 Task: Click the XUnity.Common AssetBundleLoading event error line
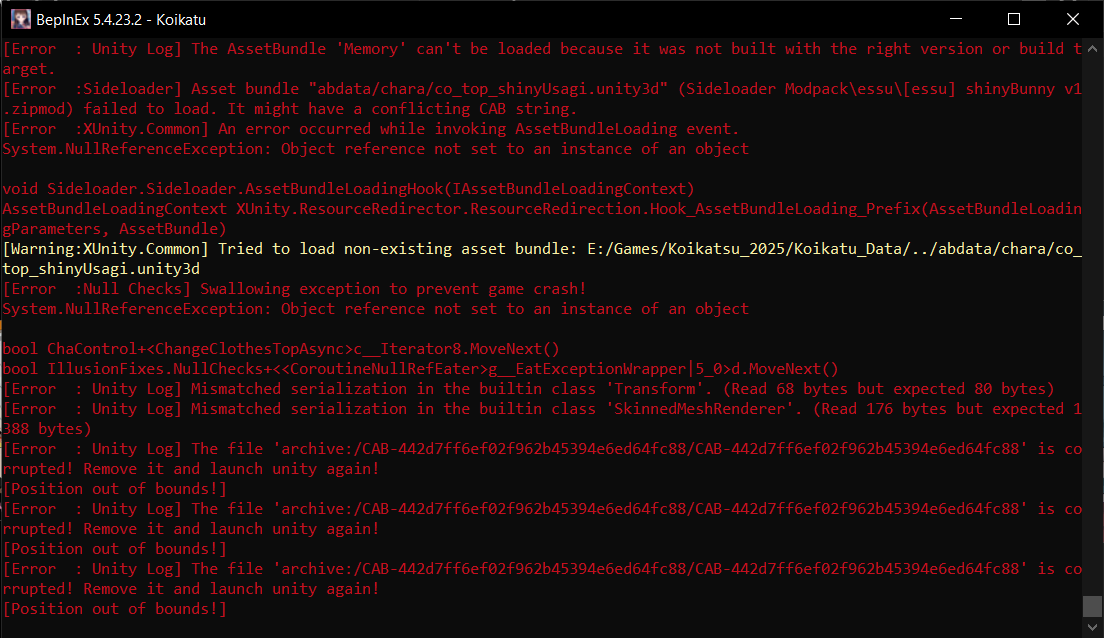coord(370,129)
